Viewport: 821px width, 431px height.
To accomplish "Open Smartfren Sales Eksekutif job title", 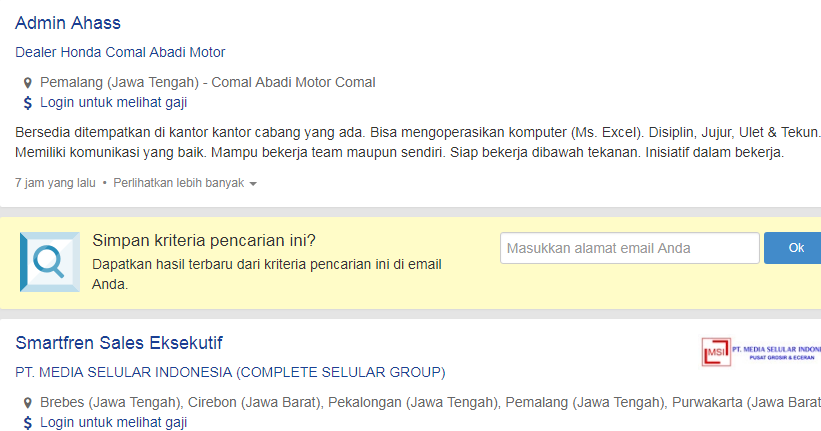I will [x=119, y=344].
